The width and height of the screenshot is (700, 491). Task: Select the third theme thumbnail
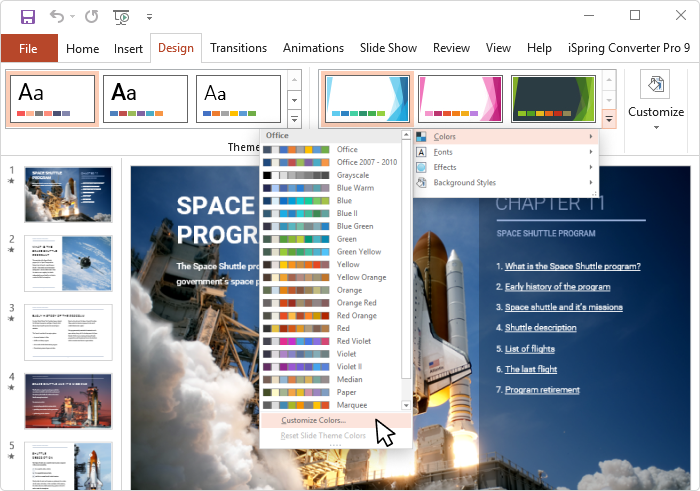click(238, 99)
